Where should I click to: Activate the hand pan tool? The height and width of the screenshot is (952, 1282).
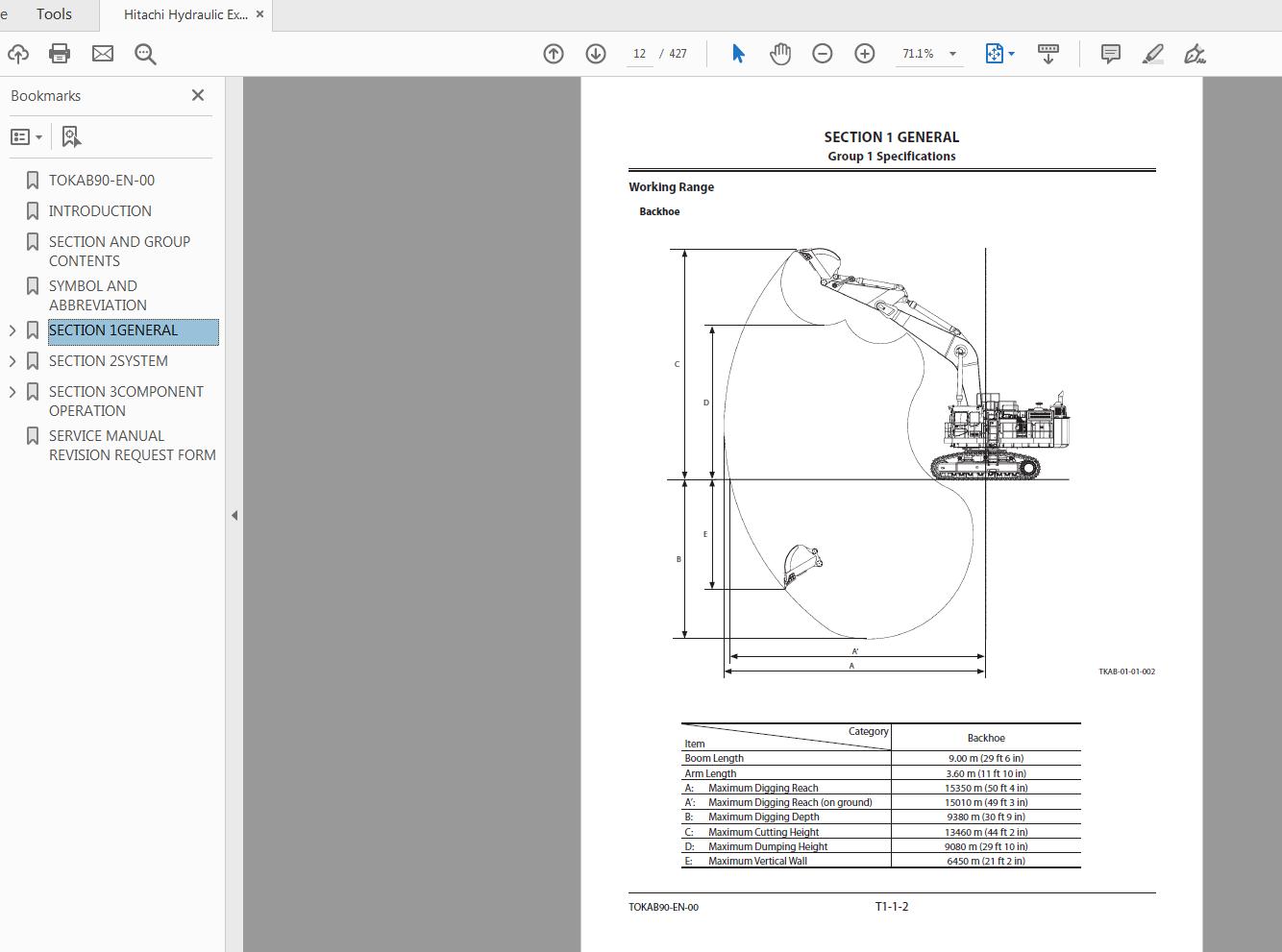pyautogui.click(x=780, y=54)
